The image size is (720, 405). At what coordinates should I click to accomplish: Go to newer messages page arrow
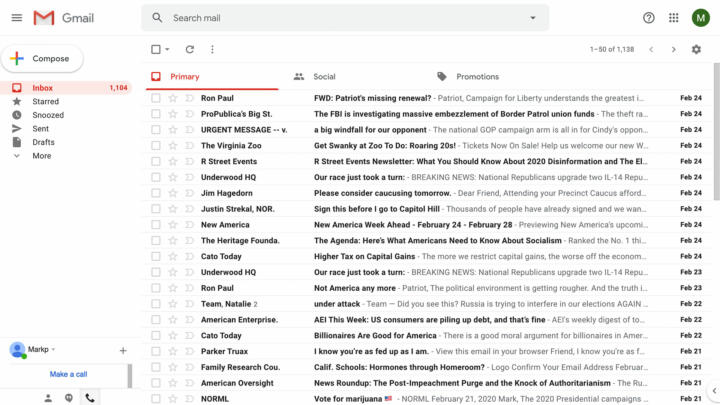tap(651, 49)
